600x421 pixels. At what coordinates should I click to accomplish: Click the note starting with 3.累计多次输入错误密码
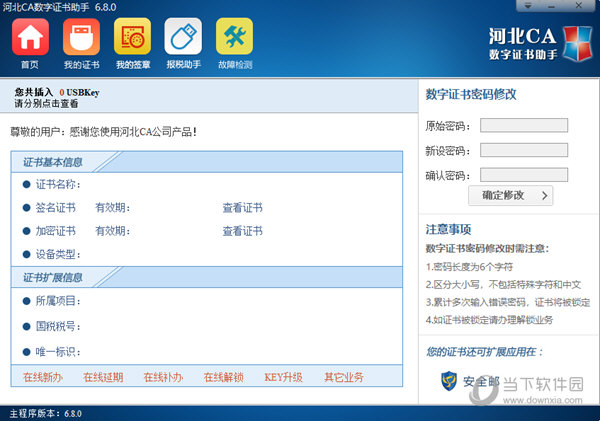pos(508,302)
